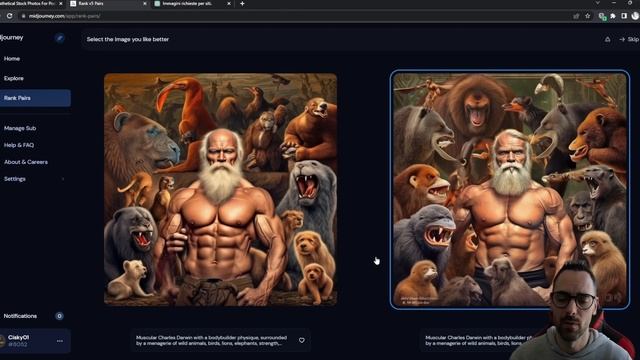Click the right image prompt text

pos(478,340)
